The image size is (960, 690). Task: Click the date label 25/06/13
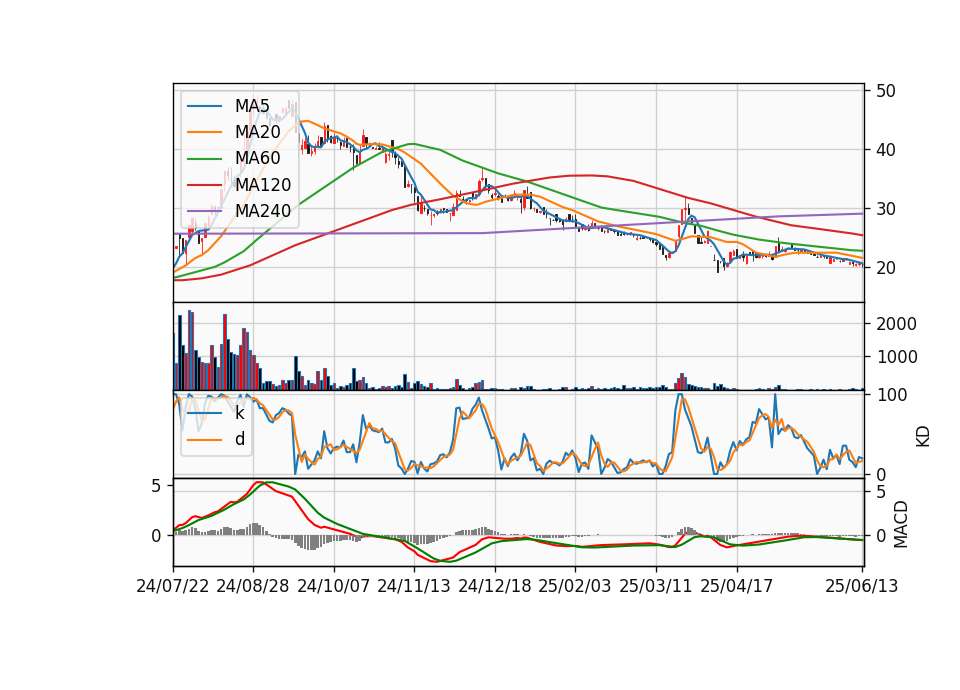tap(861, 586)
